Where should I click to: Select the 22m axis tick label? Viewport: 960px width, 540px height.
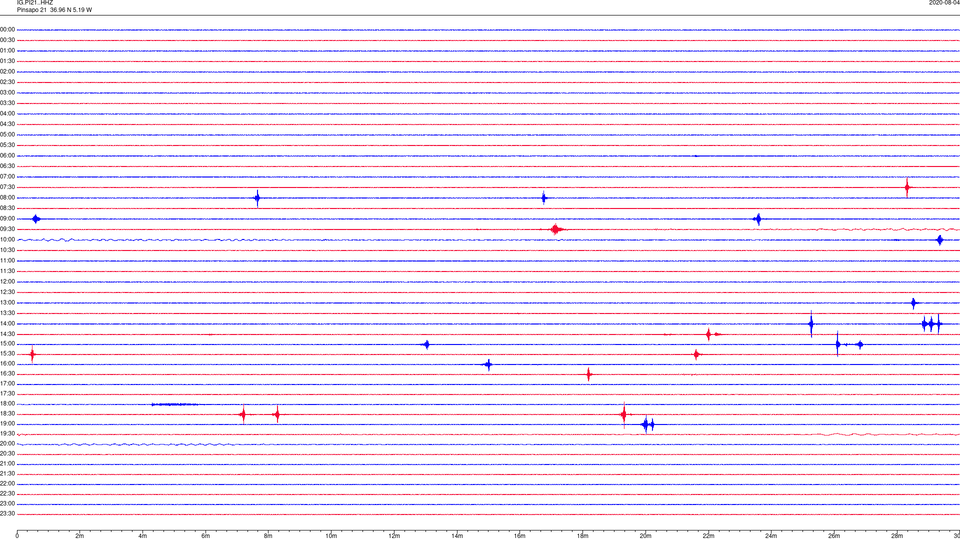[708, 536]
